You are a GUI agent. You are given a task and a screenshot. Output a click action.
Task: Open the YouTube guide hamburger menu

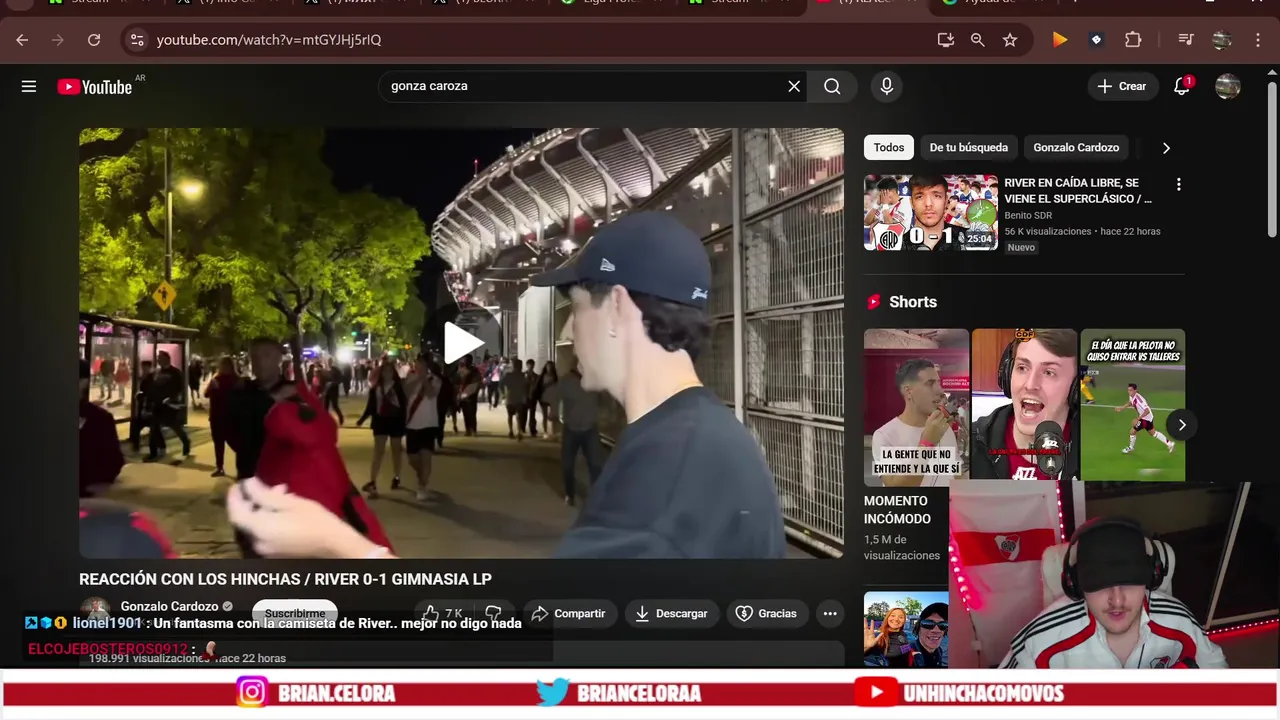pyautogui.click(x=29, y=86)
